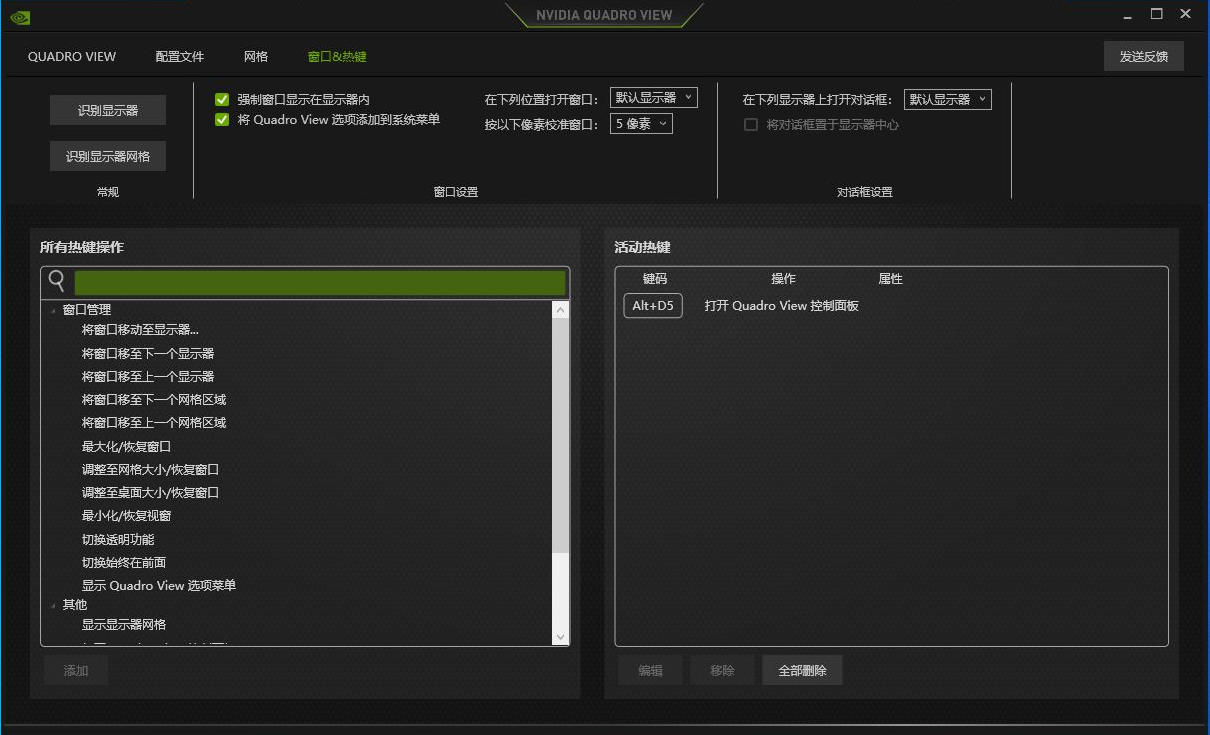Click the NVIDIA logo next to QUADRO VIEW menu
The image size is (1210, 735).
(x=20, y=14)
